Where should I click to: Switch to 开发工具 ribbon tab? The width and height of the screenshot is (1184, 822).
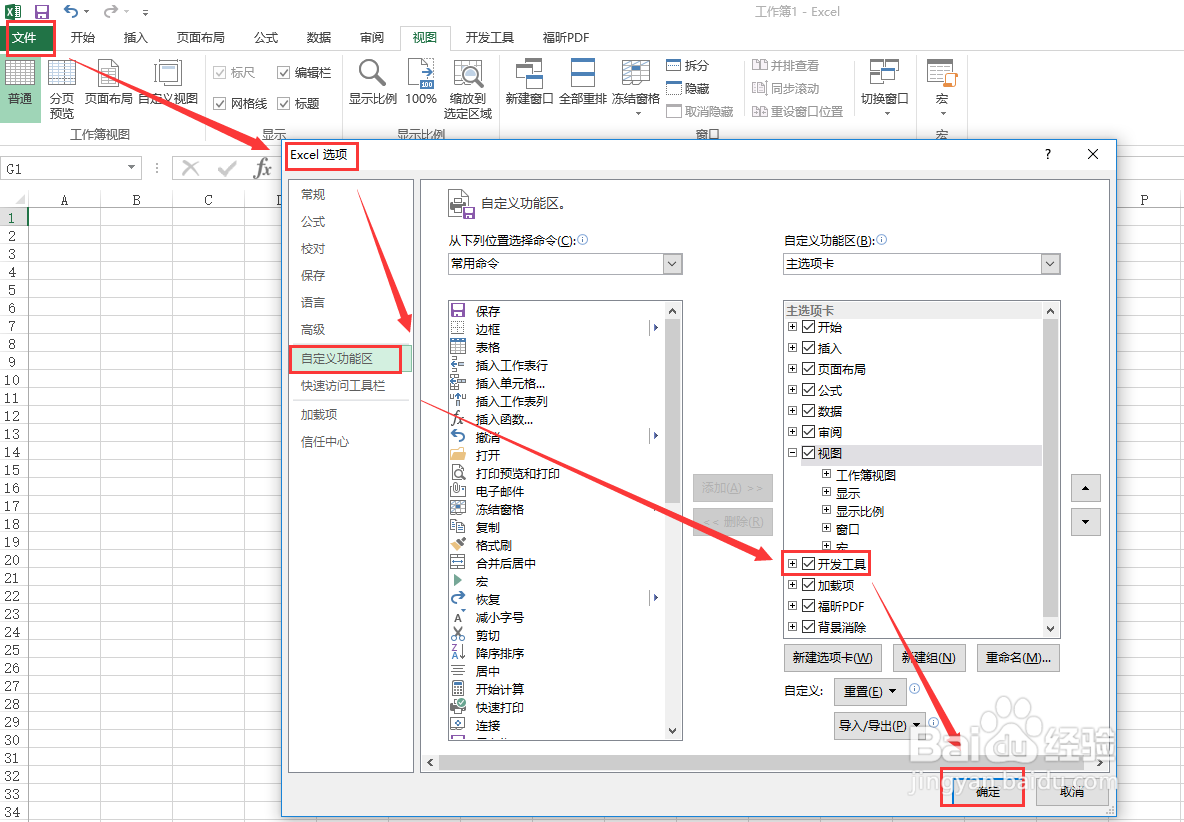click(x=489, y=38)
